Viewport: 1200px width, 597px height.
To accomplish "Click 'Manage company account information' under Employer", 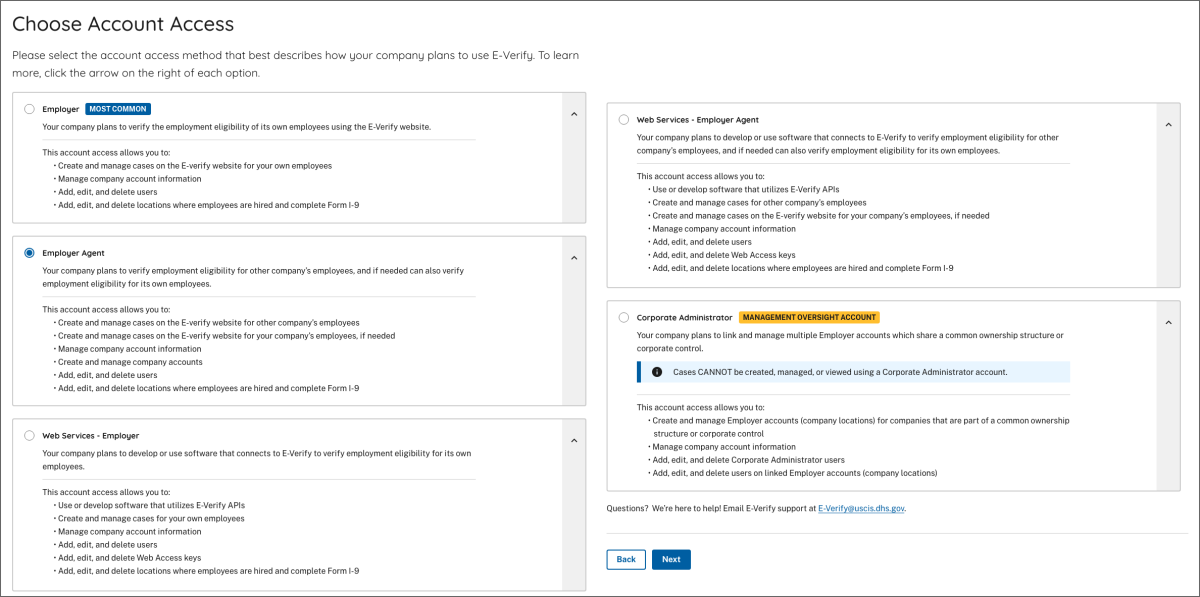I will 130,179.
